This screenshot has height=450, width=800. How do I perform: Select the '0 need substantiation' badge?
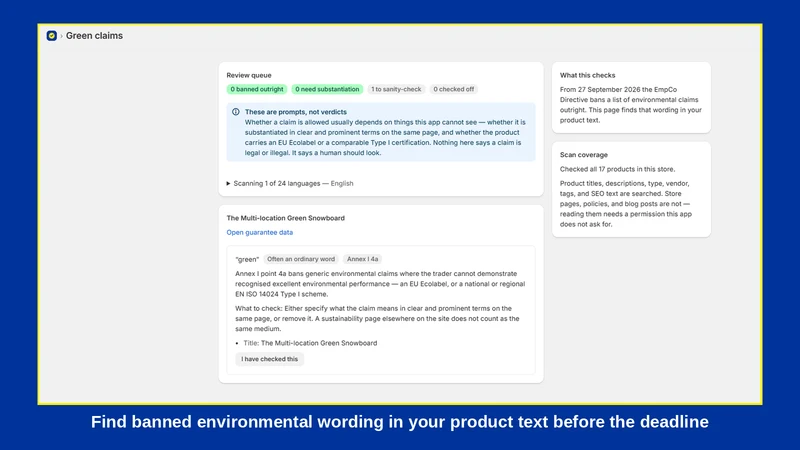coord(327,89)
